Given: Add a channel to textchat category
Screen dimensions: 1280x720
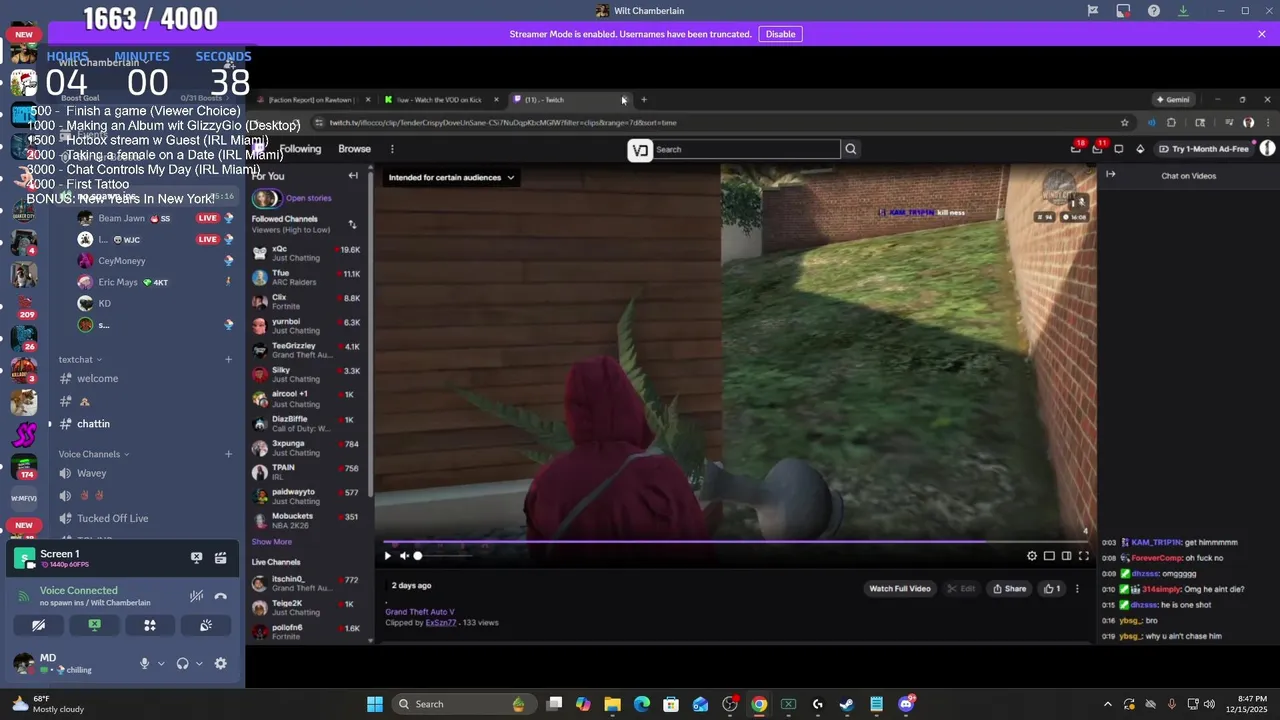Looking at the screenshot, I should point(228,360).
